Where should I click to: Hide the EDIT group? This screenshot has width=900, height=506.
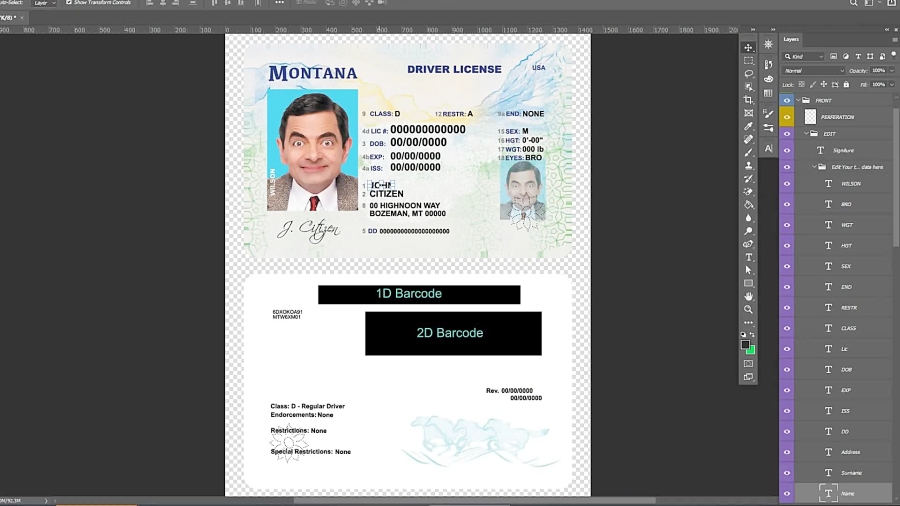pos(787,134)
